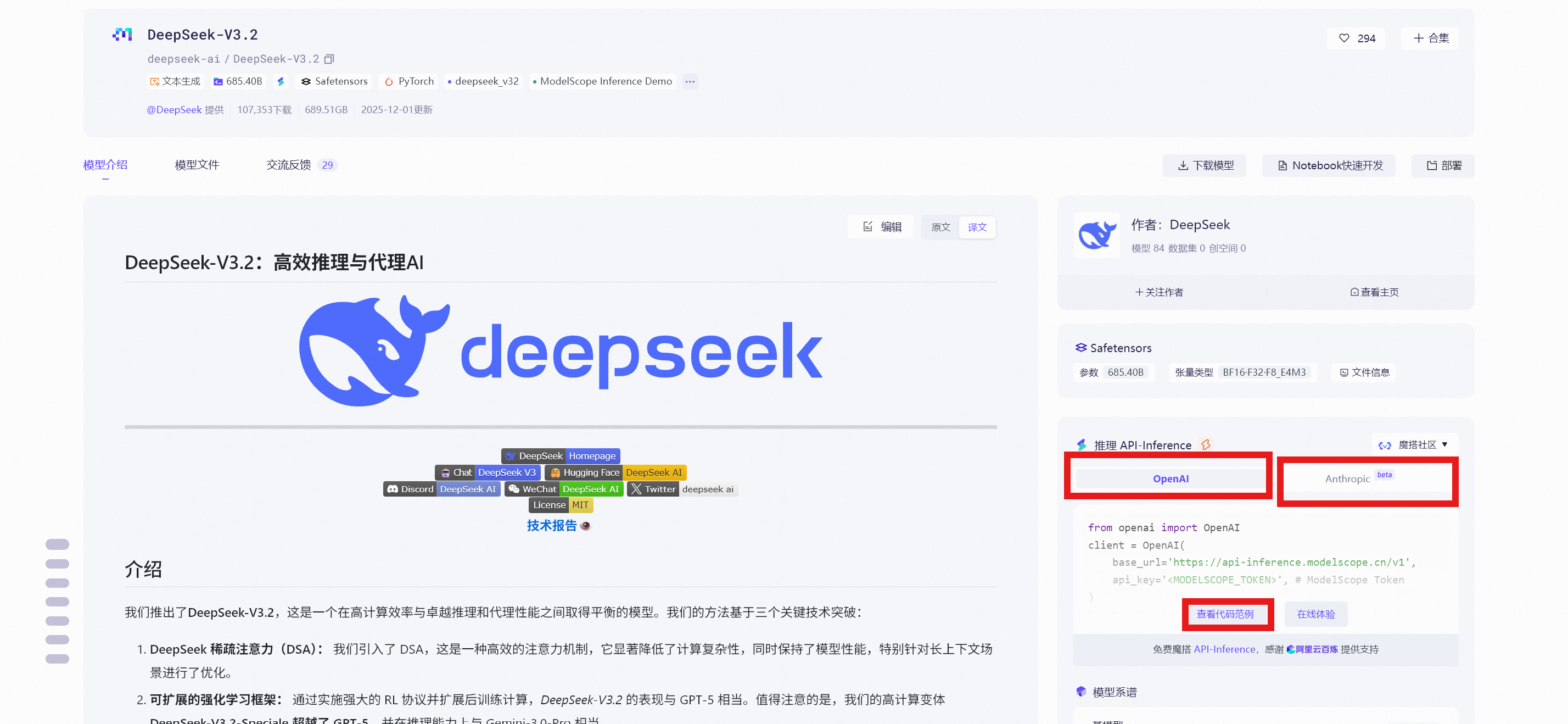
Task: Click the heart like icon showing 294
Action: click(x=1344, y=38)
